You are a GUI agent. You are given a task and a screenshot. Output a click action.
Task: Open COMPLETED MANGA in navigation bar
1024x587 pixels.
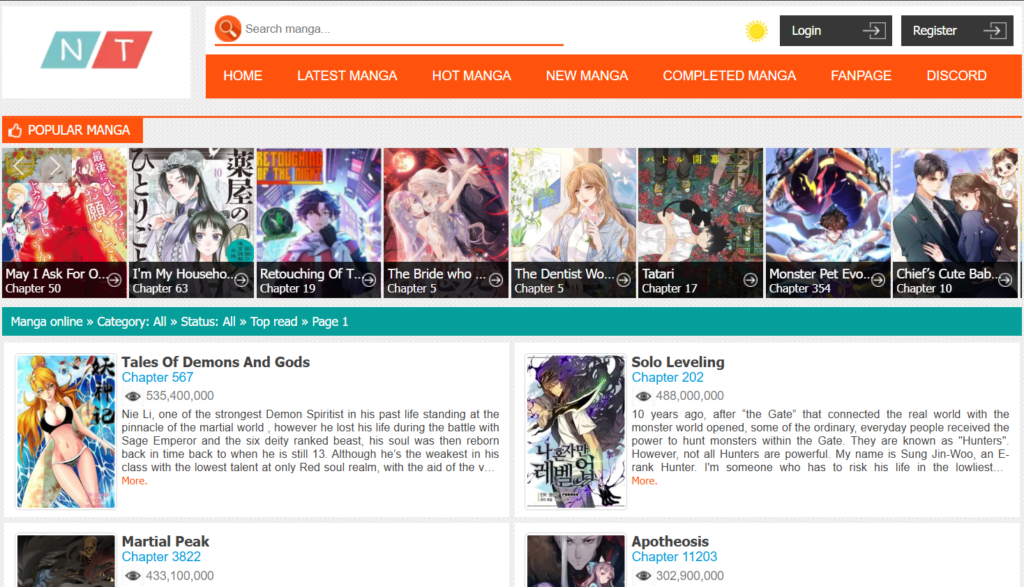pos(729,76)
